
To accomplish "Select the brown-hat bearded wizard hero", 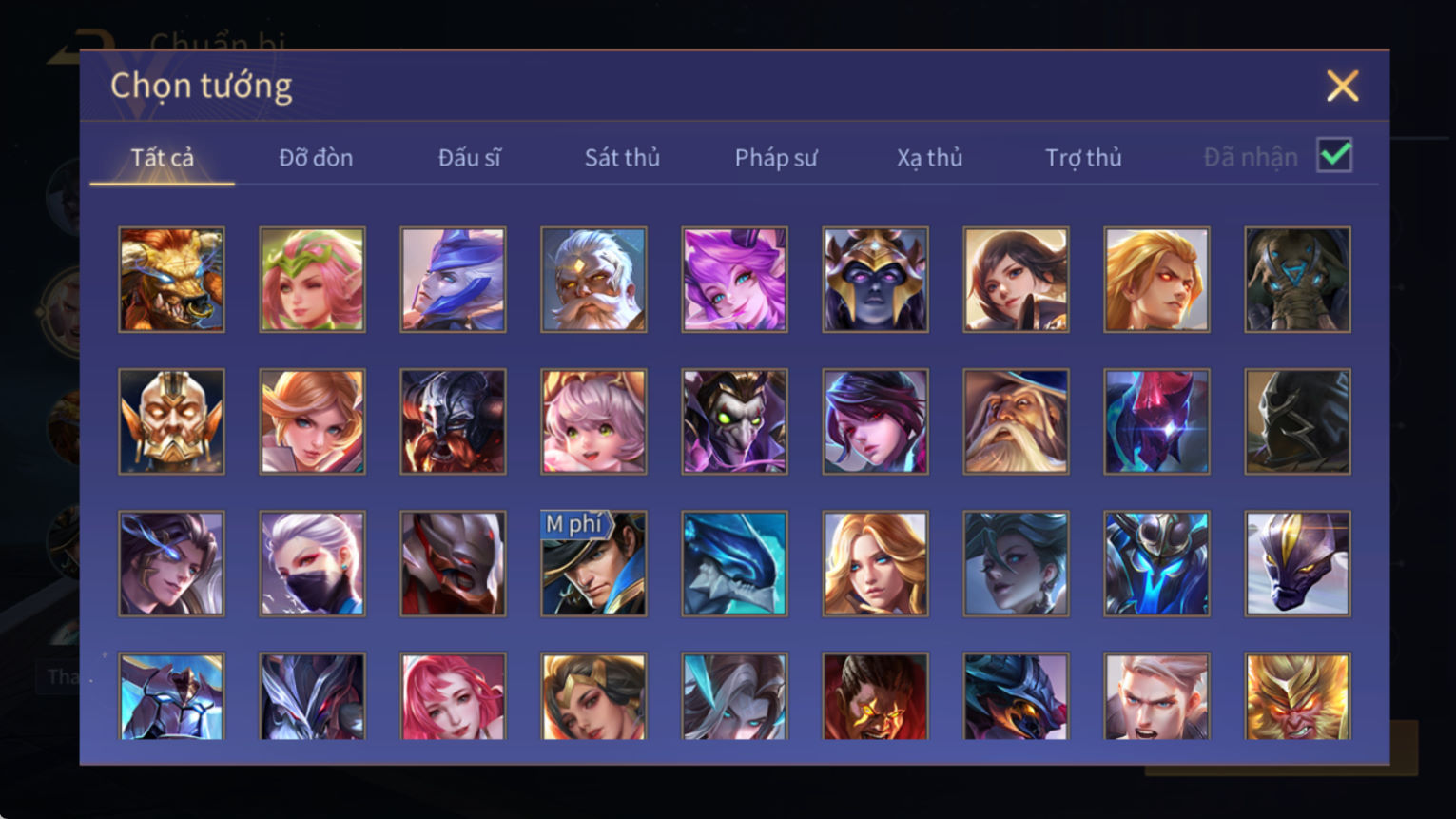I will 1016,421.
